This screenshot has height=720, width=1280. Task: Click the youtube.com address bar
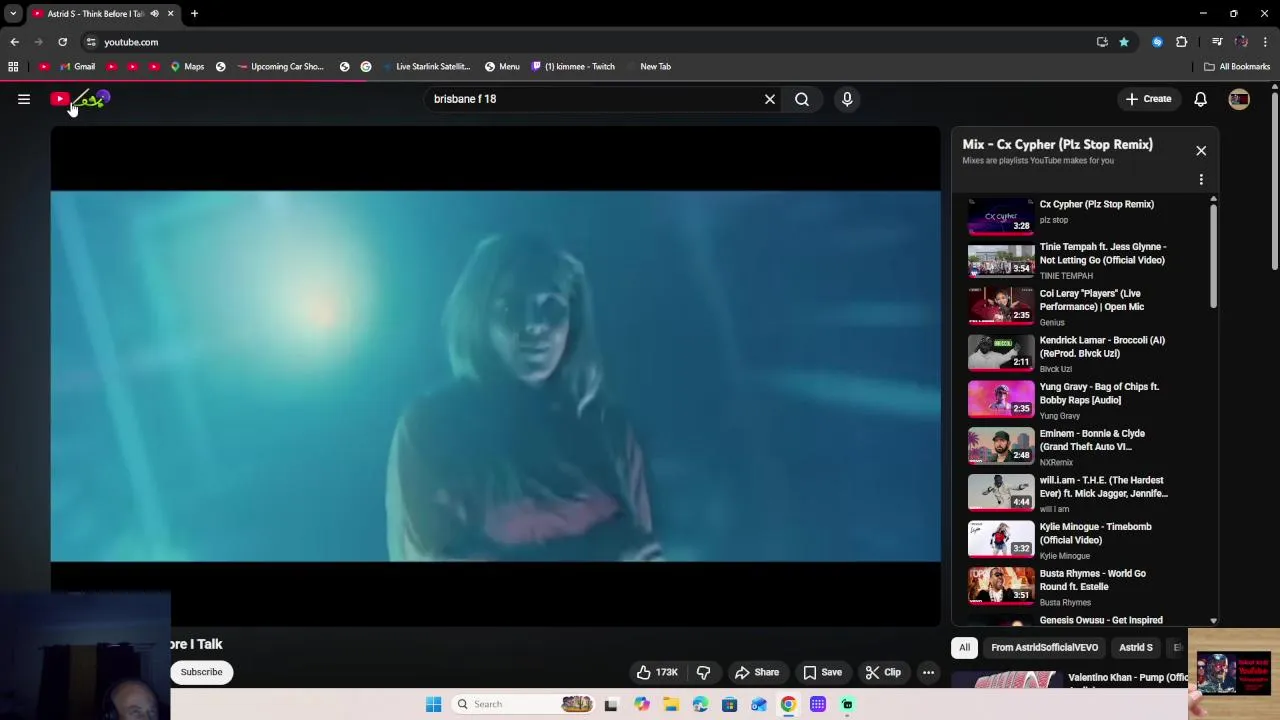[590, 42]
